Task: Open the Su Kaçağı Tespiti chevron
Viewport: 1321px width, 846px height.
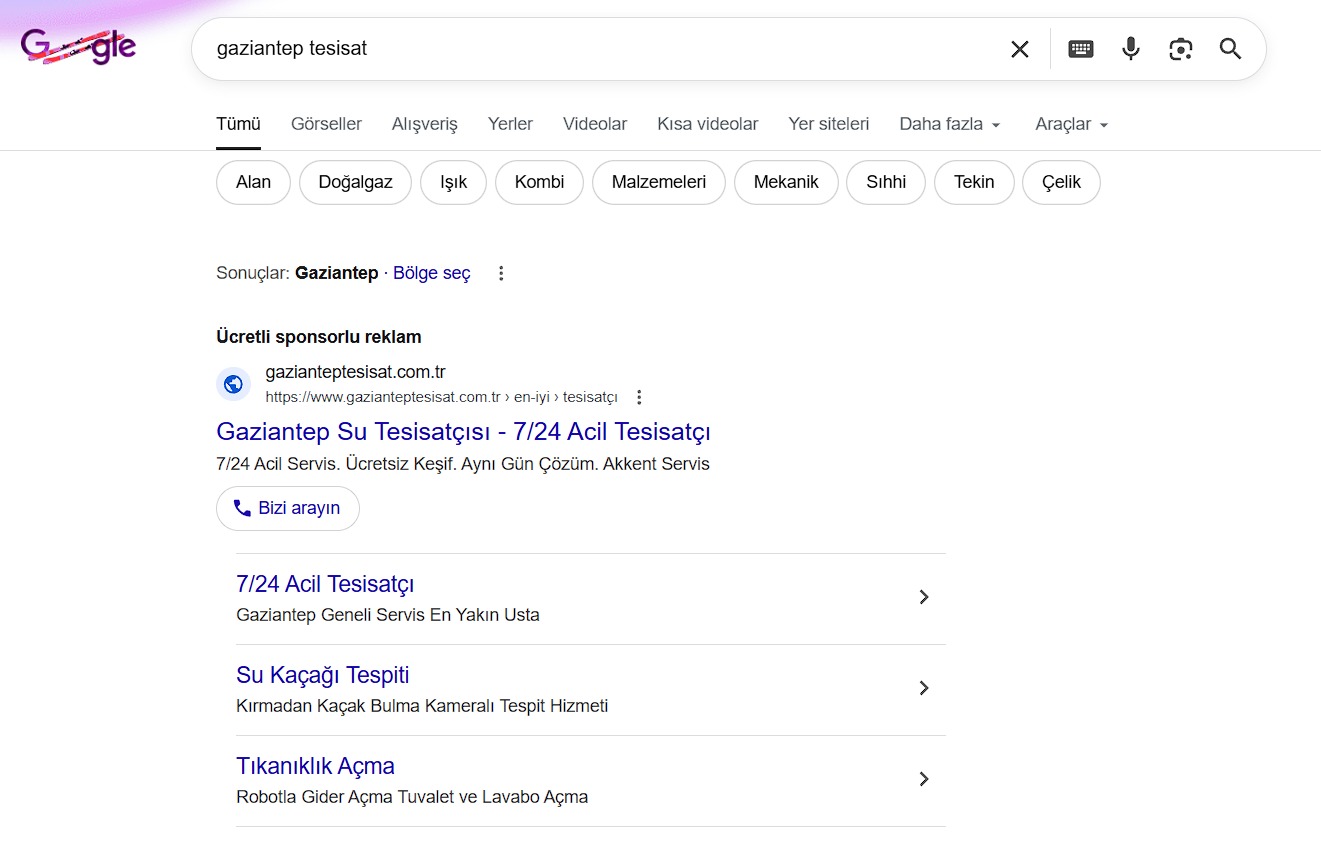Action: pos(924,688)
